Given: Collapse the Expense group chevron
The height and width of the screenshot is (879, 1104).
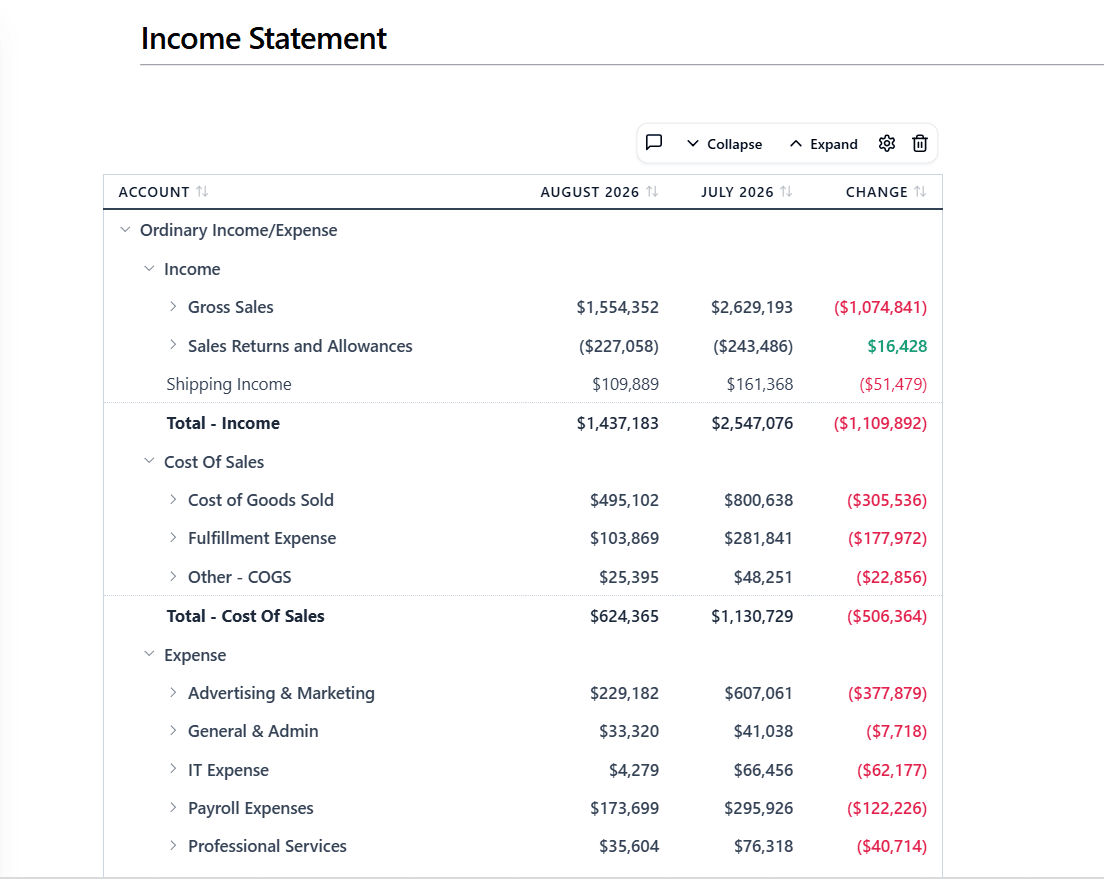Looking at the screenshot, I should point(149,654).
